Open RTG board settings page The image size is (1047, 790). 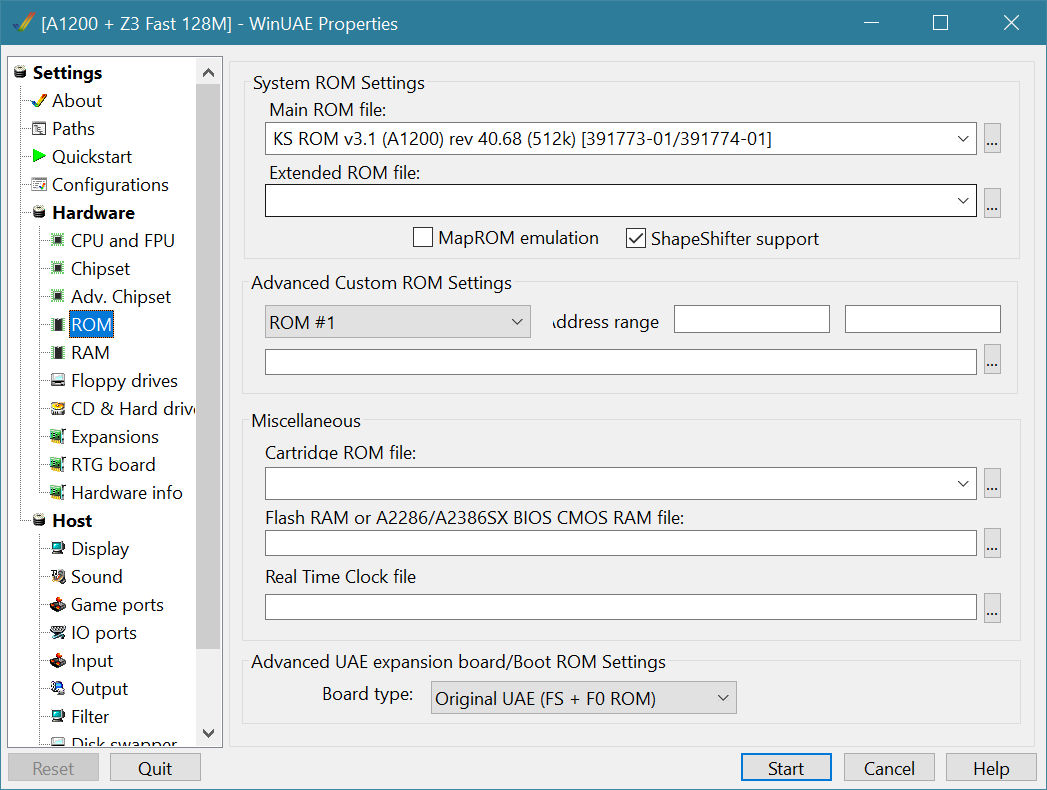click(x=113, y=465)
